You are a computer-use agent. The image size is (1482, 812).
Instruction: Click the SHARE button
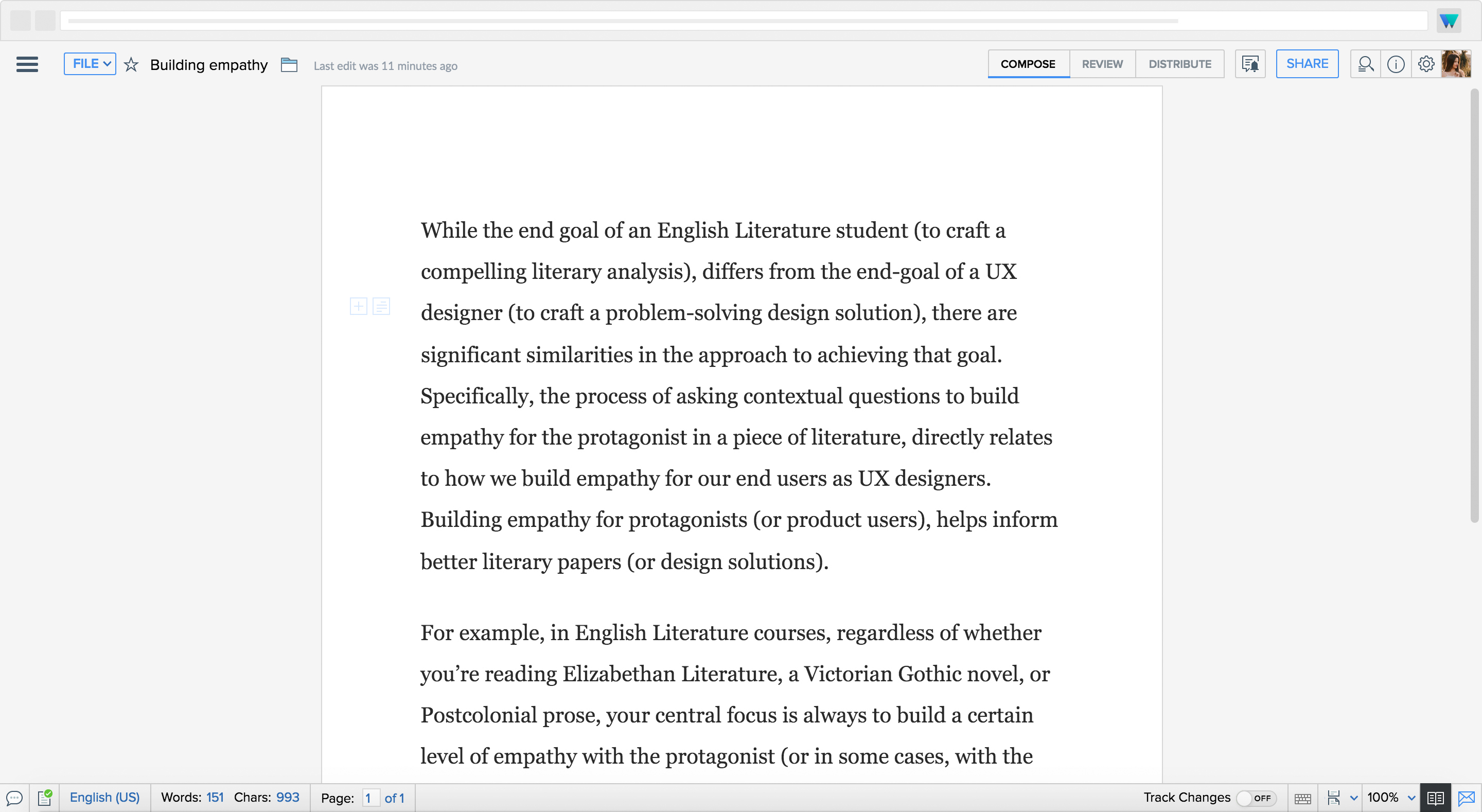(x=1307, y=63)
